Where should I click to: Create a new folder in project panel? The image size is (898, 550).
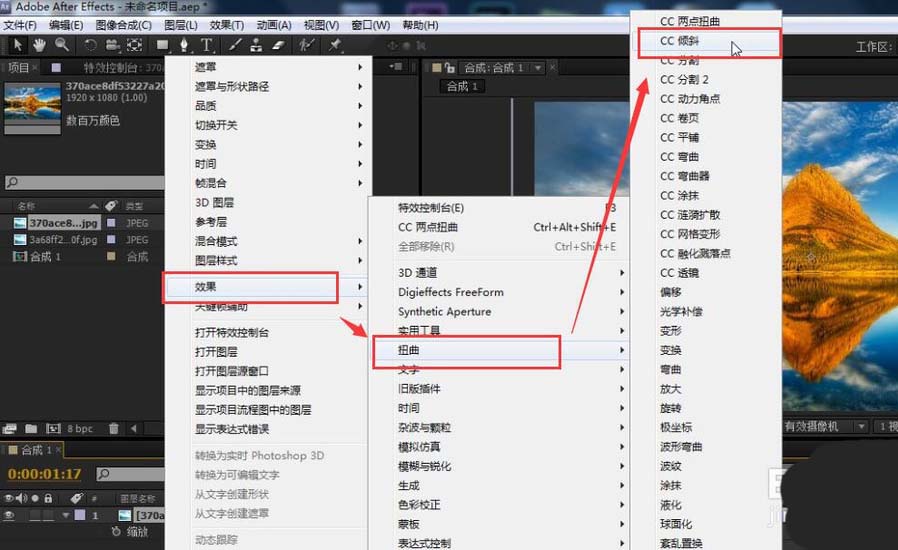tap(31, 429)
